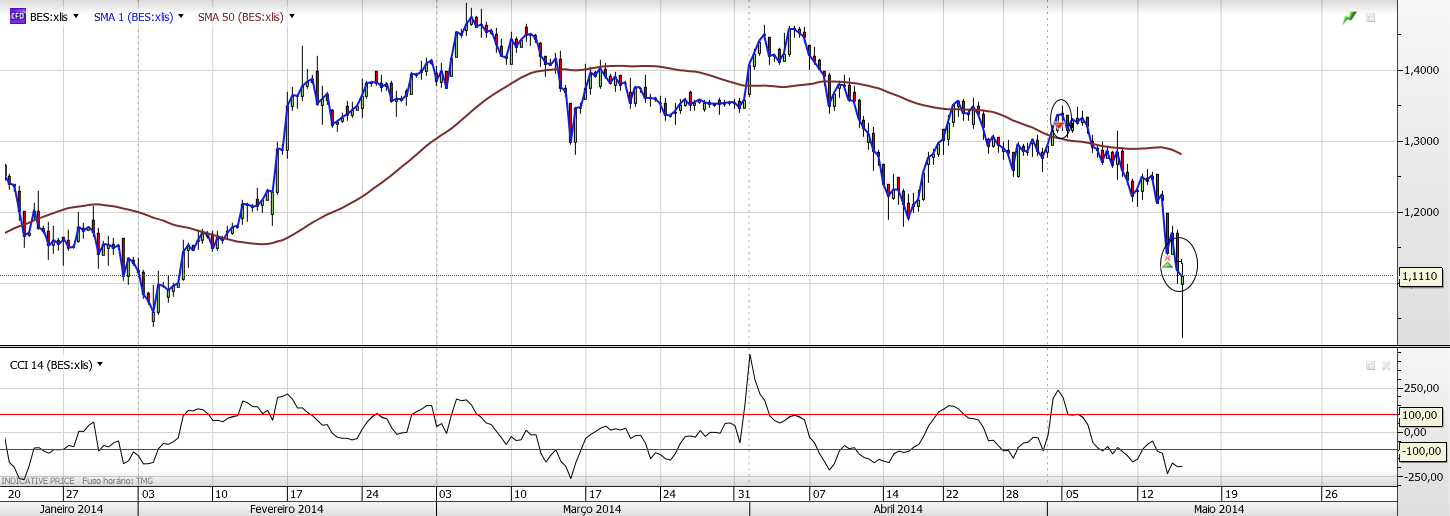Click the Fevereiro 2014 month label
Image resolution: width=1450 pixels, height=516 pixels.
[x=287, y=509]
